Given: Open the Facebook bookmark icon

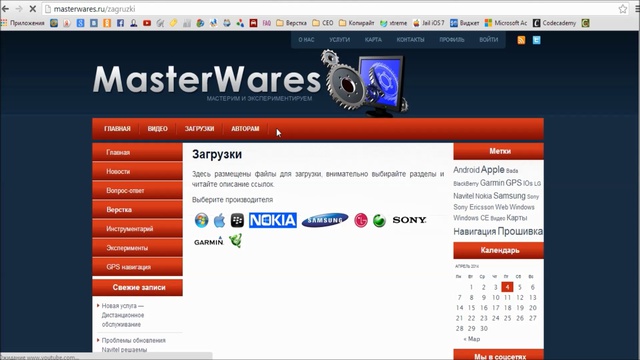Looking at the screenshot, I should point(120,23).
